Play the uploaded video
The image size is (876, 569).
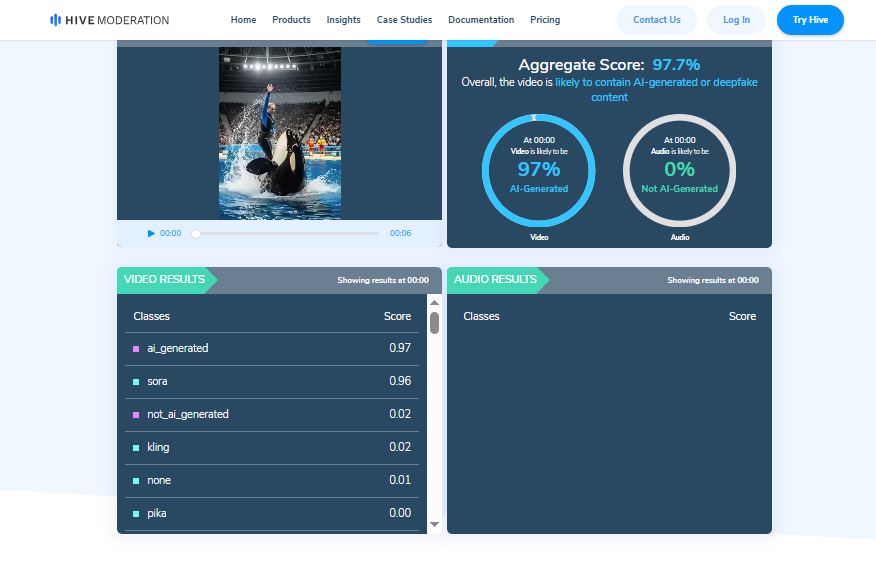pyautogui.click(x=152, y=233)
